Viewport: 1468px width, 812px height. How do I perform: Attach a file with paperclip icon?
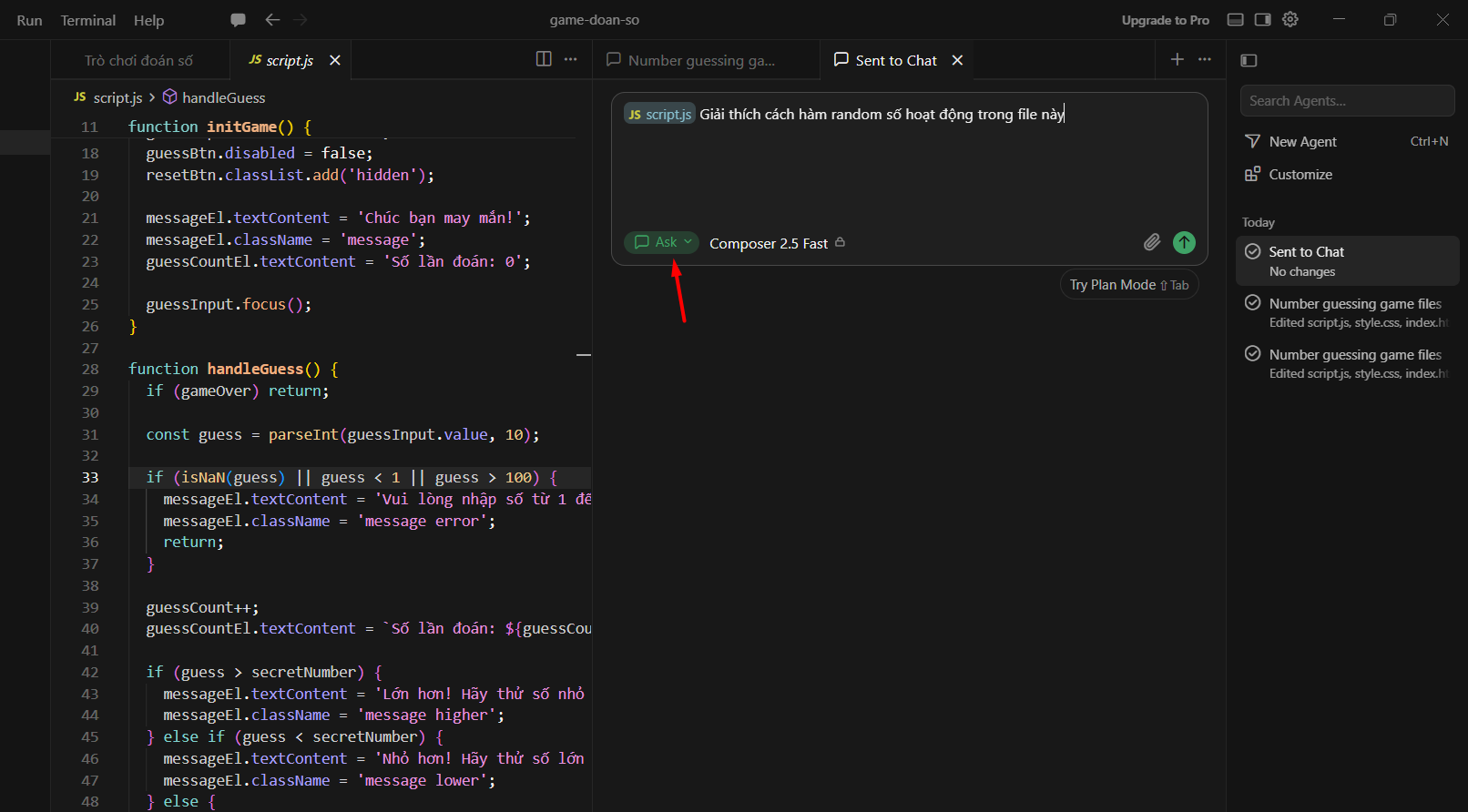coord(1152,242)
